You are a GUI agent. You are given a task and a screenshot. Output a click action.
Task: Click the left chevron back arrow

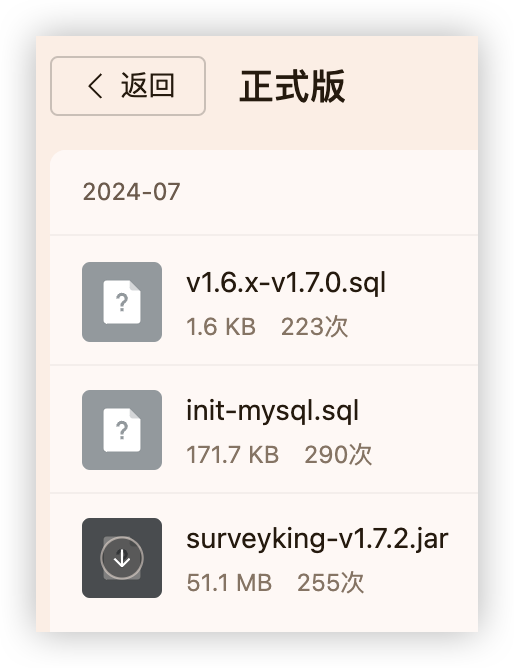coord(95,86)
